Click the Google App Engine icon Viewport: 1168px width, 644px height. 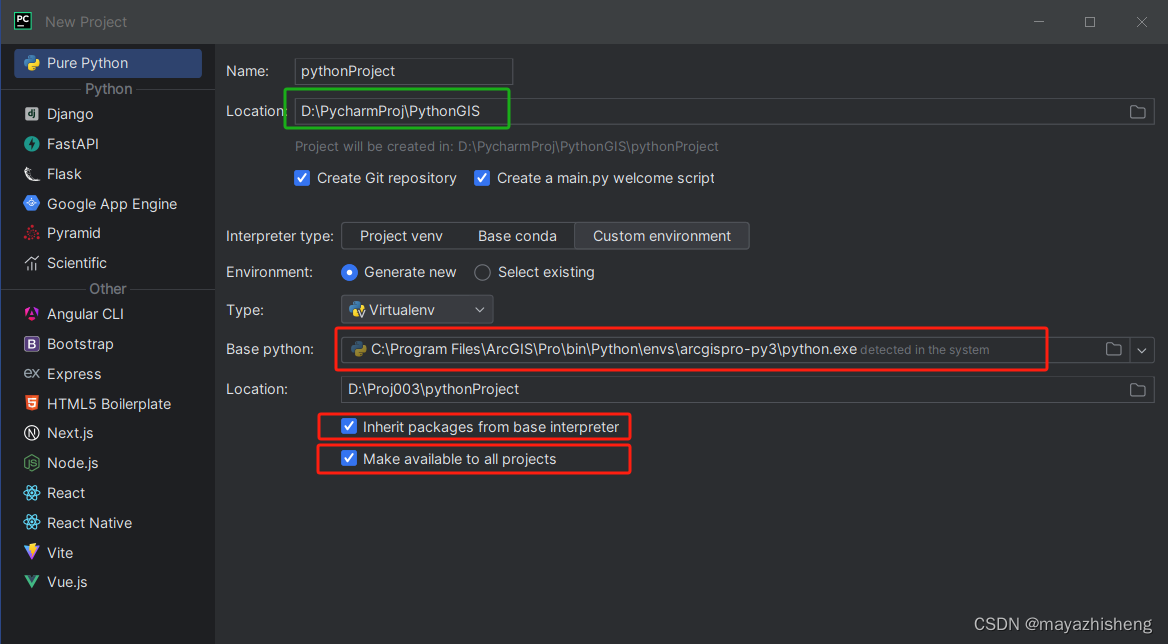[x=31, y=203]
